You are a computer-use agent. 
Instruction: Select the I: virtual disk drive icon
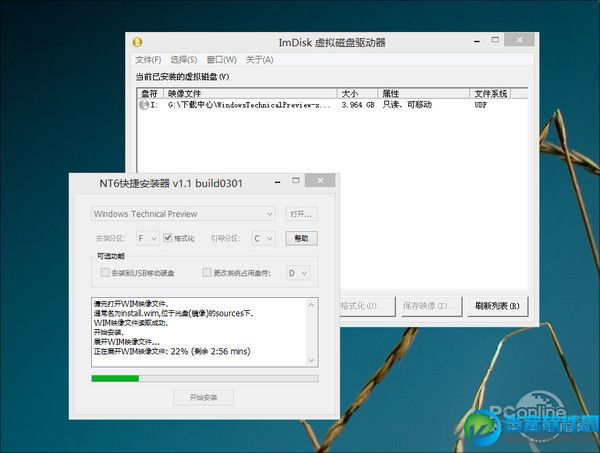pyautogui.click(x=144, y=104)
